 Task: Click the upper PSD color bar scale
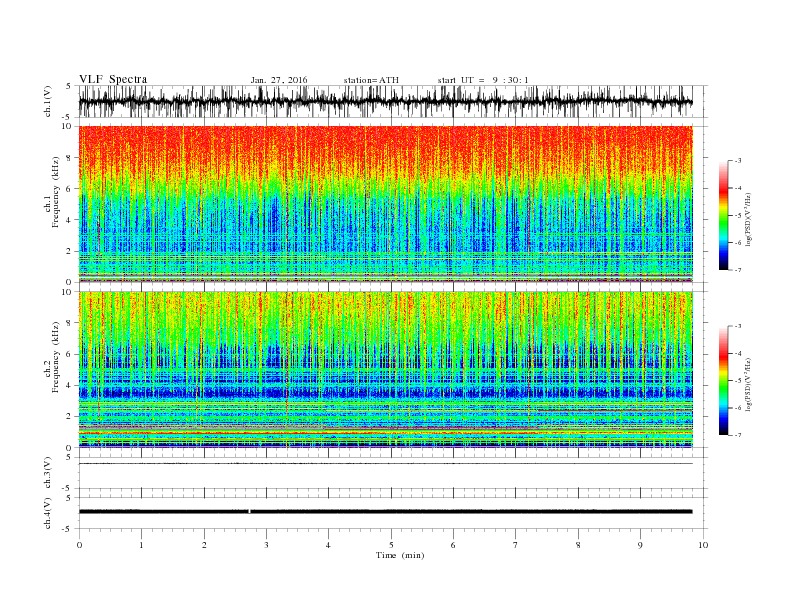723,215
